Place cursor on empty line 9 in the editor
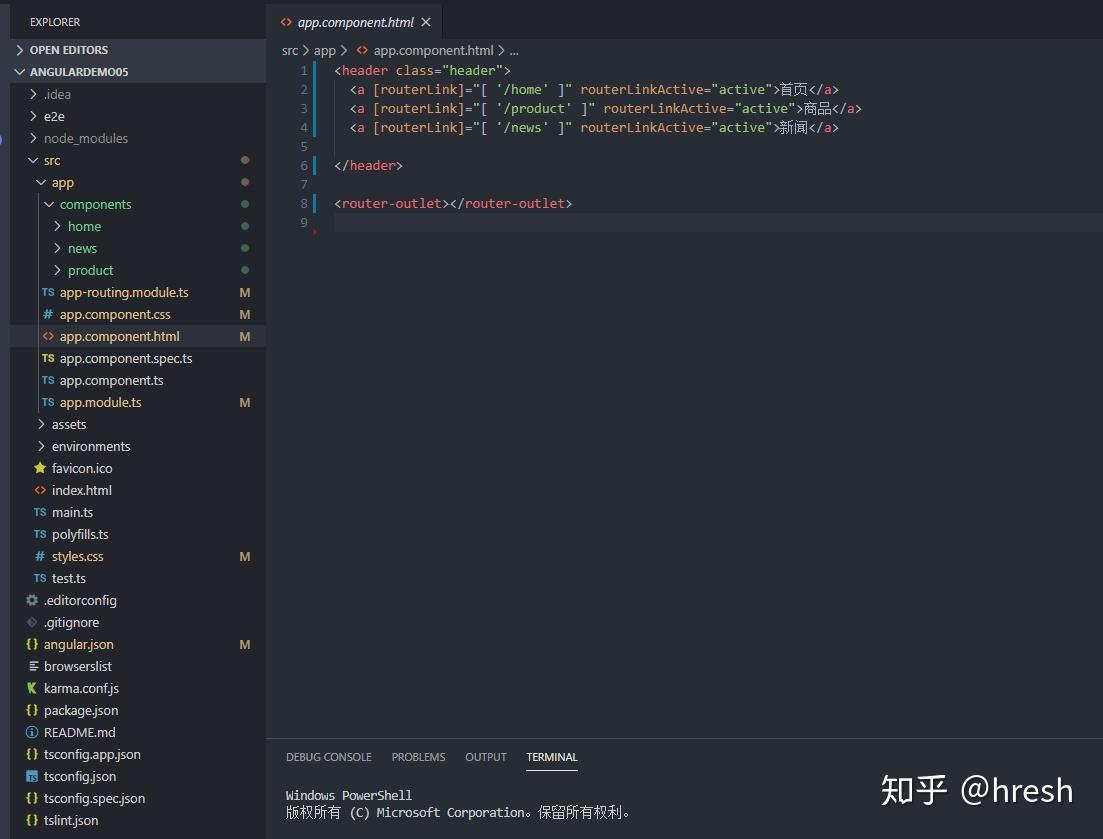This screenshot has height=839, width=1103. tap(718, 222)
